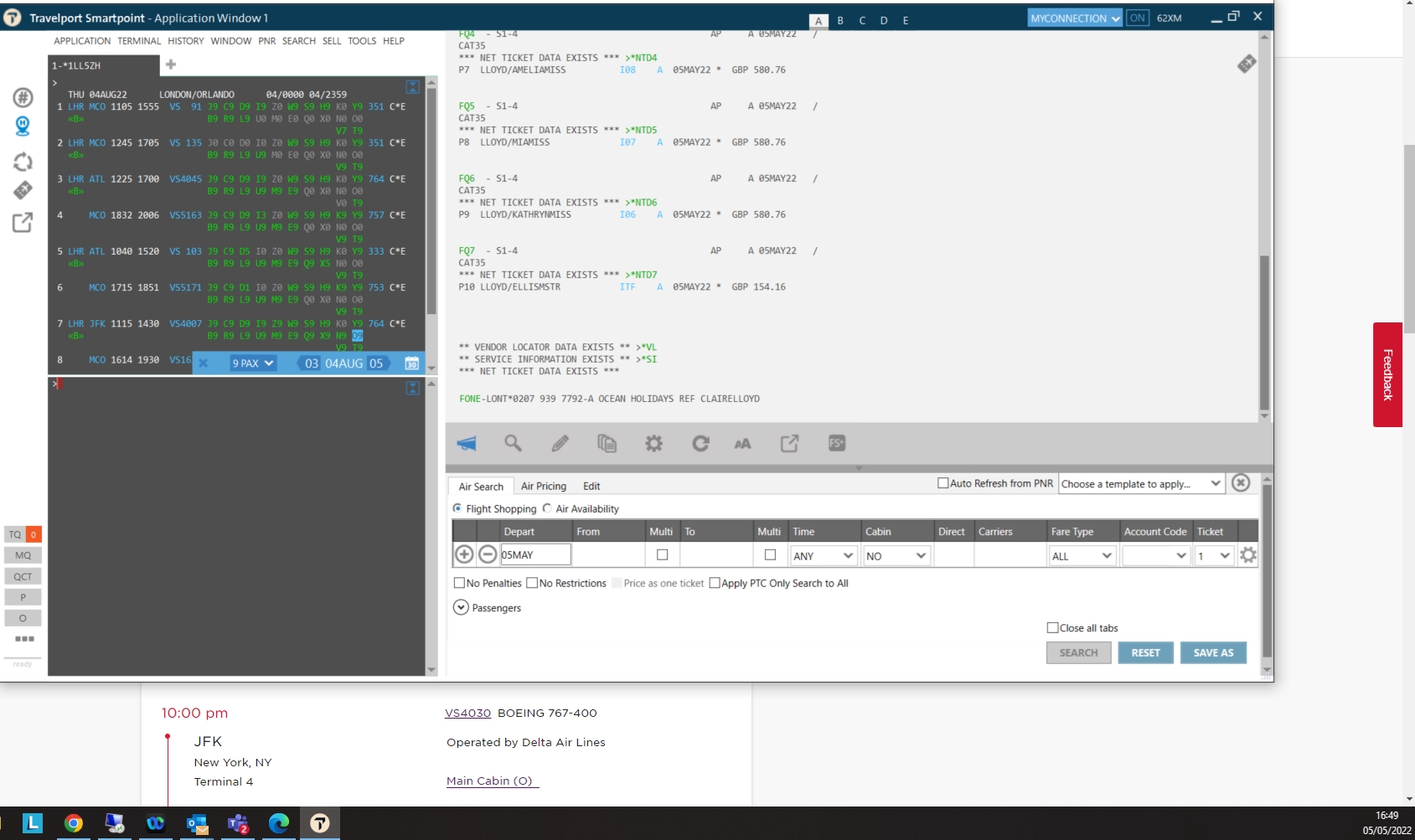Viewport: 1415px width, 840px height.
Task: Tick the Multi checkbox after From field
Action: click(662, 554)
